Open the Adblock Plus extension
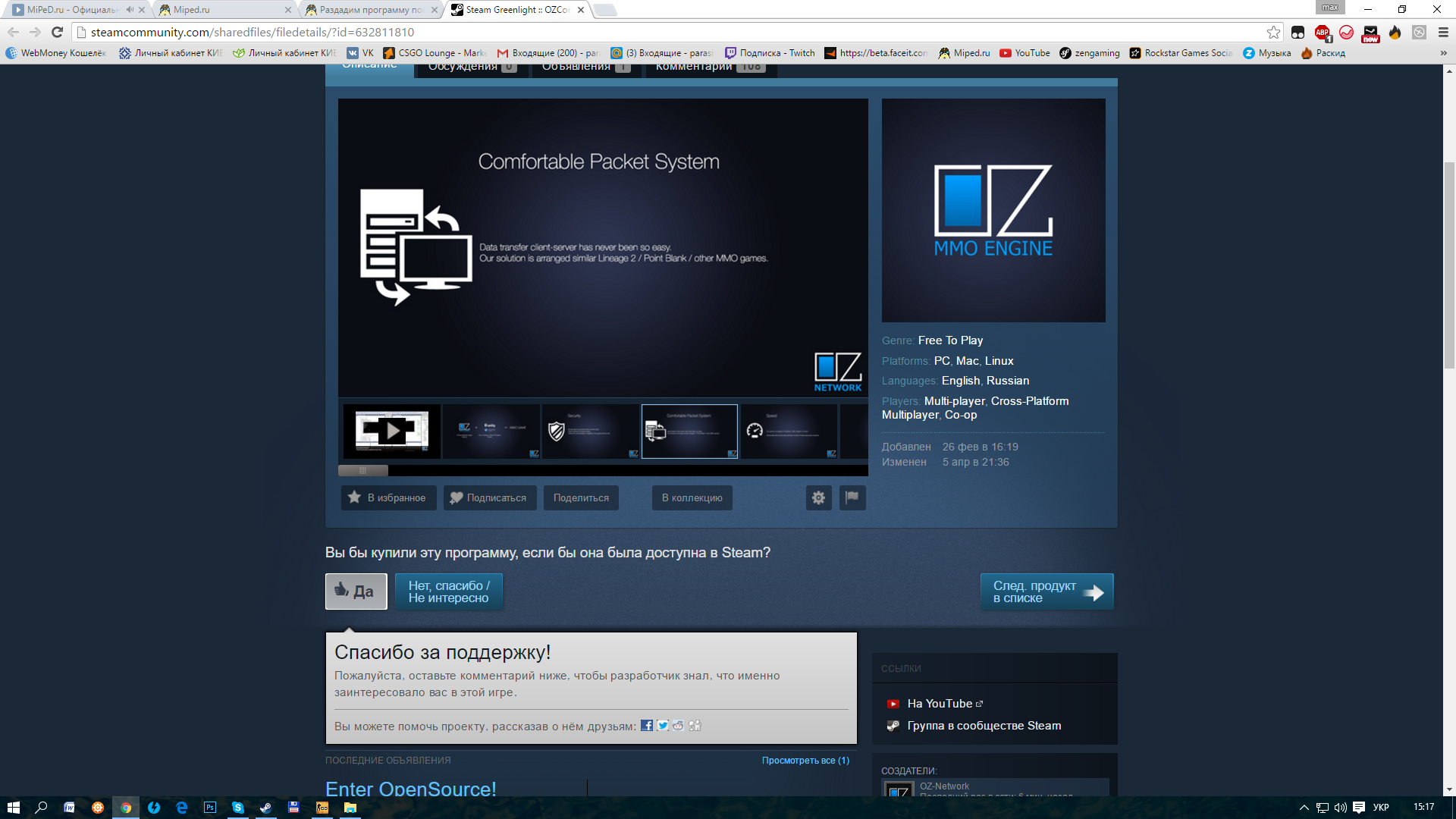 point(1323,33)
